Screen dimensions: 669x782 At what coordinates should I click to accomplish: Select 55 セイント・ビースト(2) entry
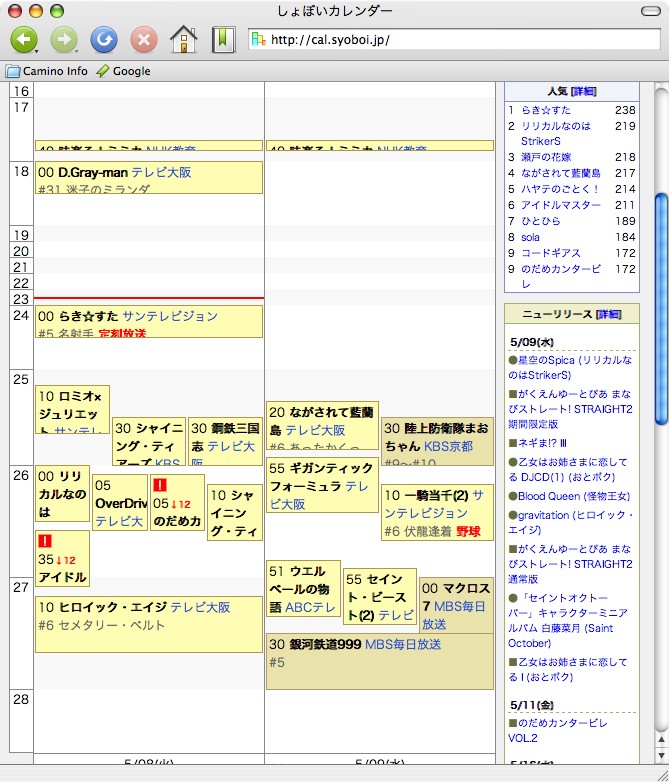(x=380, y=596)
